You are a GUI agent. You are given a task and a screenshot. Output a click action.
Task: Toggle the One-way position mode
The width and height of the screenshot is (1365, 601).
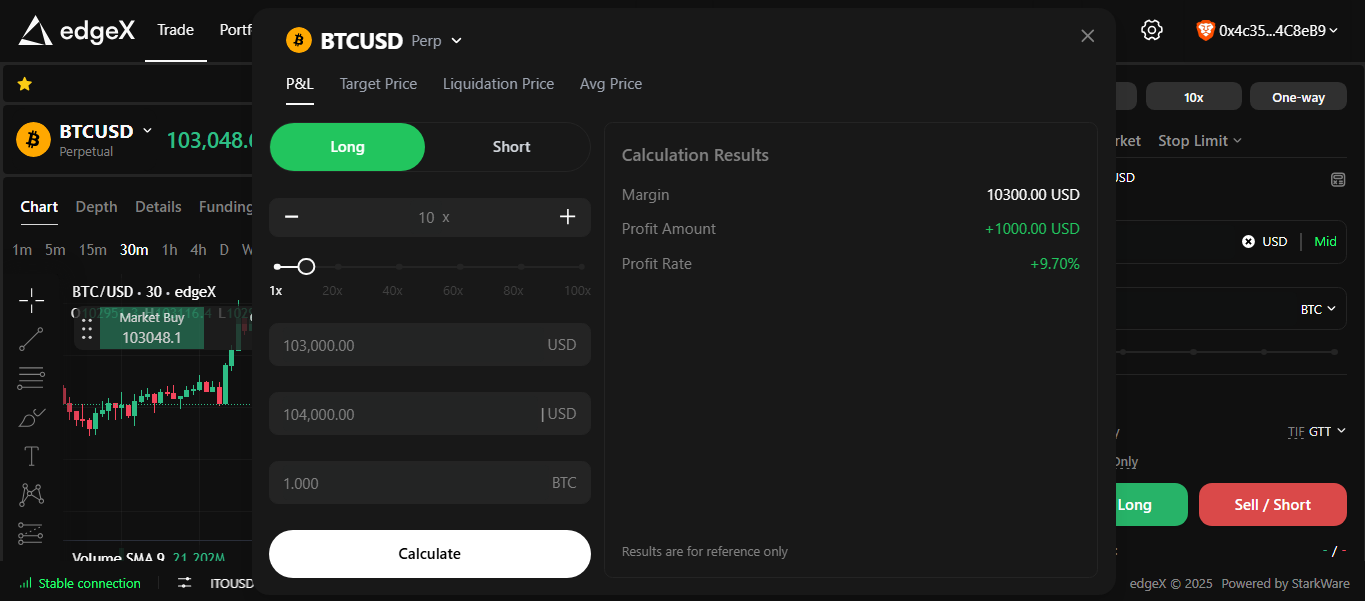point(1297,97)
